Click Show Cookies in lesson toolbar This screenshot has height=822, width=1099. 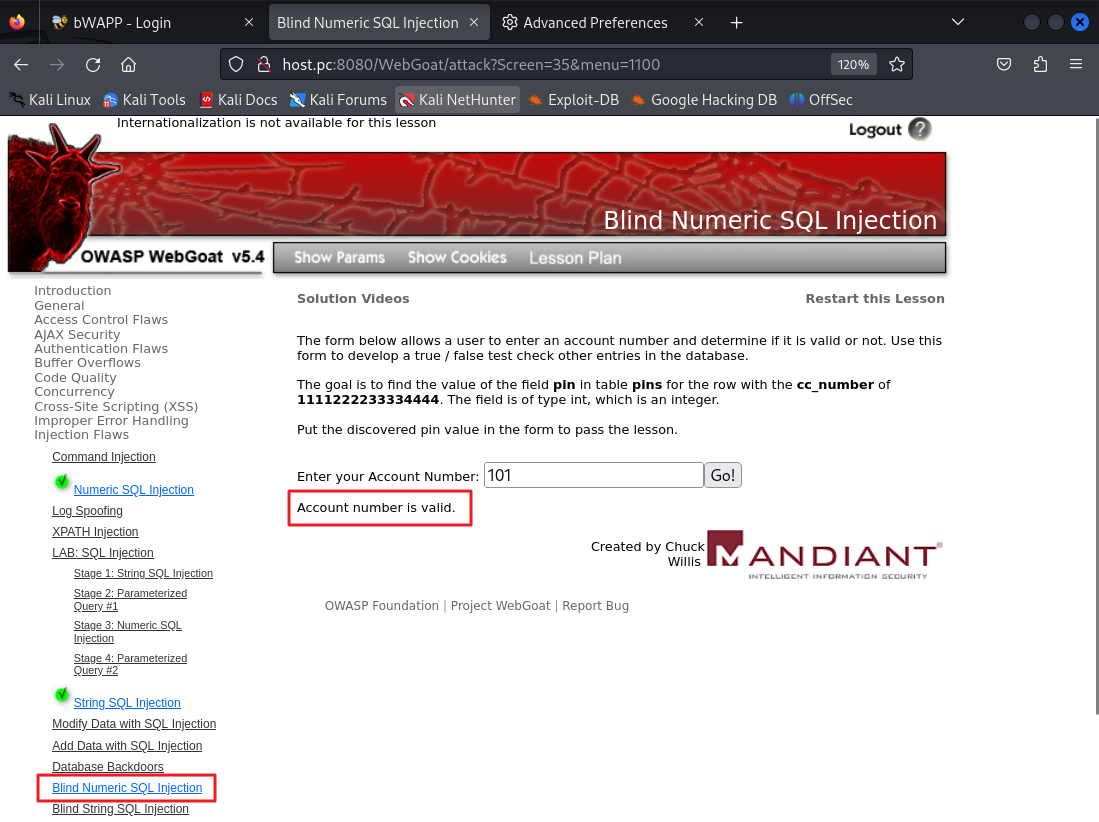(x=457, y=258)
